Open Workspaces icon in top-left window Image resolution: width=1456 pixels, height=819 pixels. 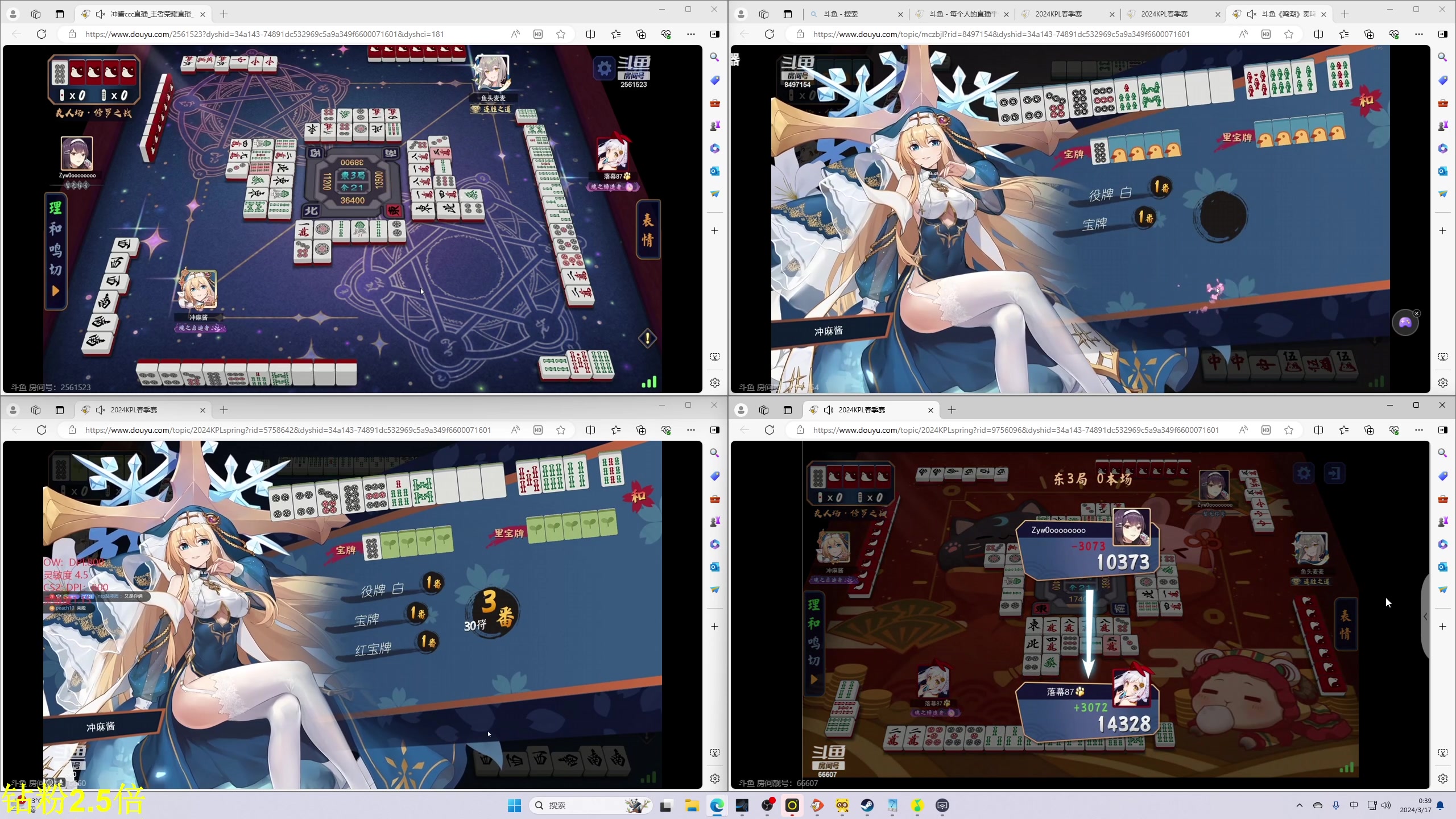click(36, 14)
